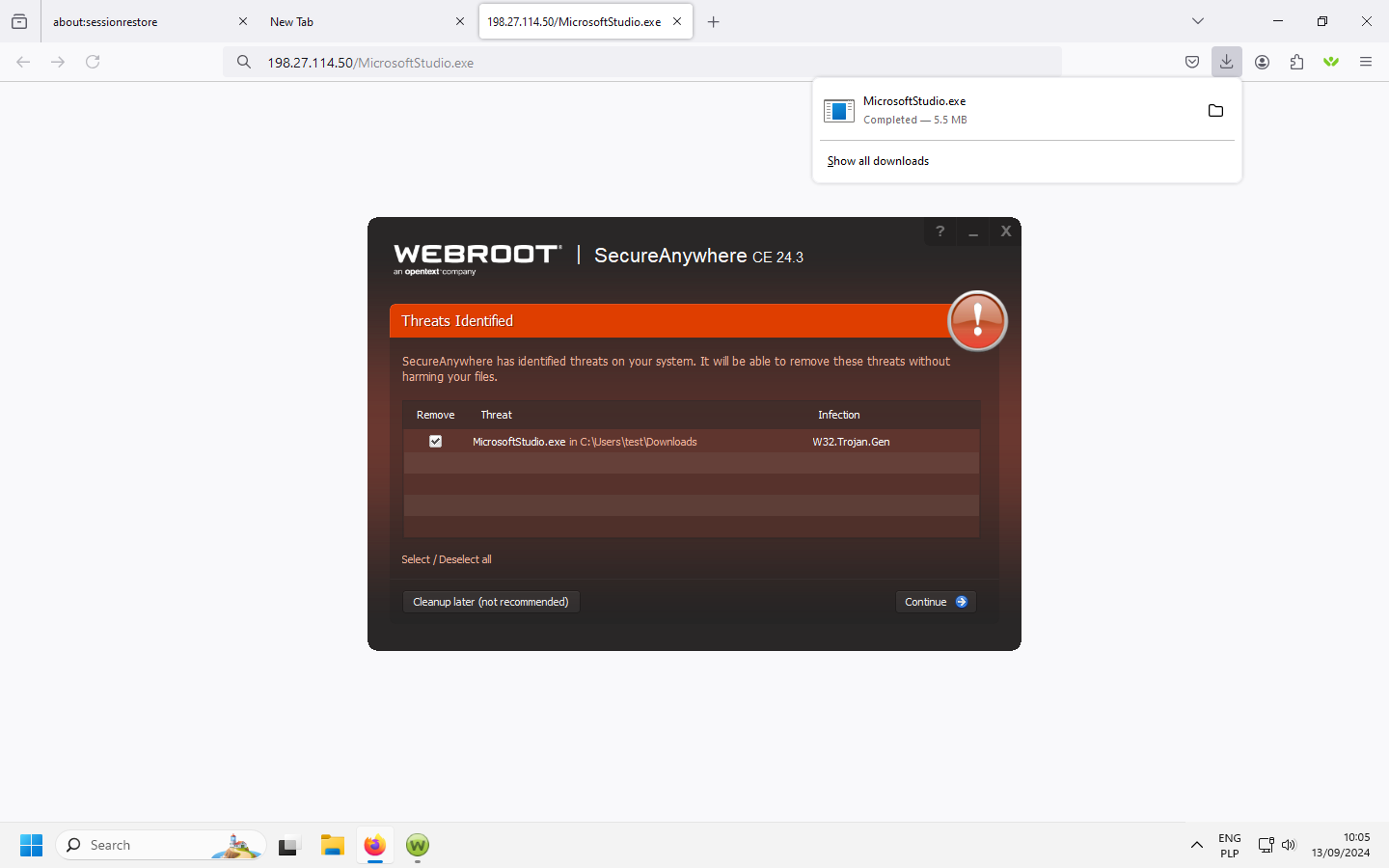
Task: Uncheck Remove for MicrosoftStudio.exe threat
Action: pos(435,442)
